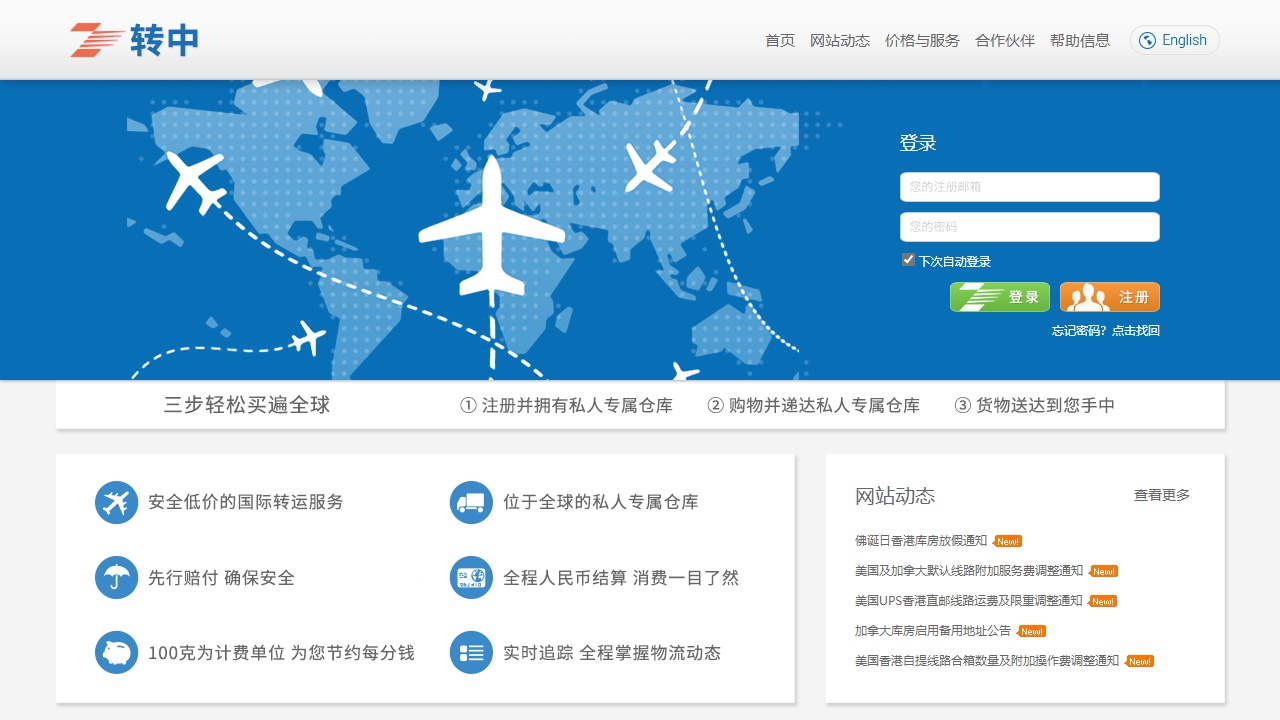
Task: Go to 价格与服务 in the navigation
Action: click(922, 40)
